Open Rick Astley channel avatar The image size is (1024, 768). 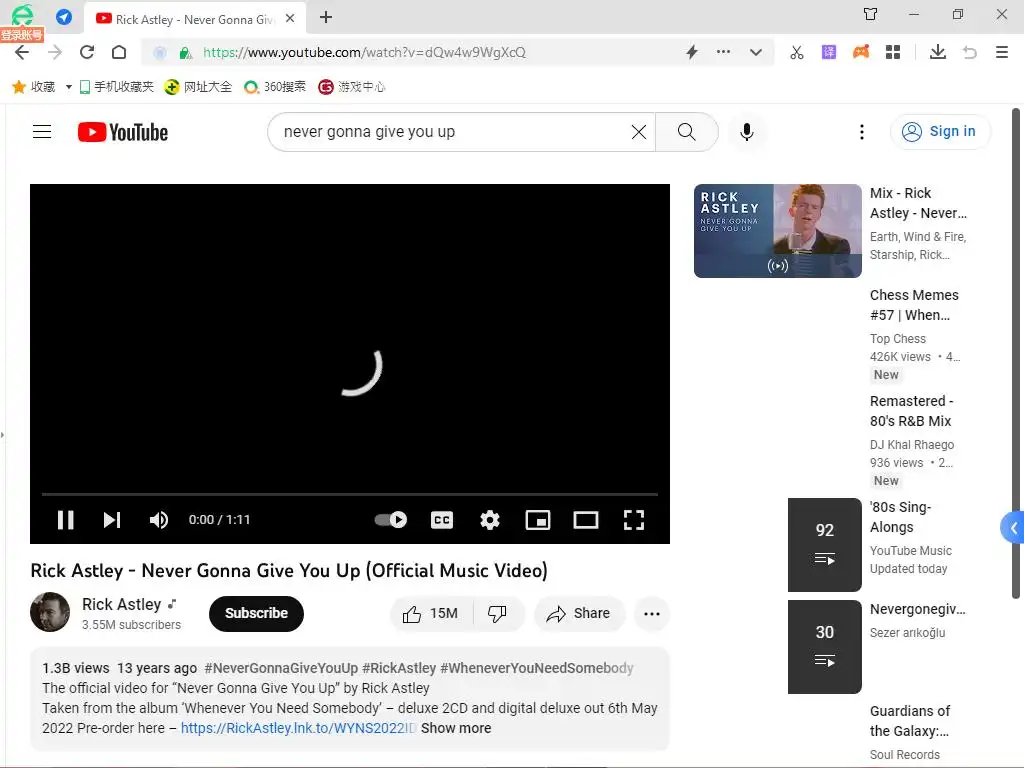[x=50, y=612]
